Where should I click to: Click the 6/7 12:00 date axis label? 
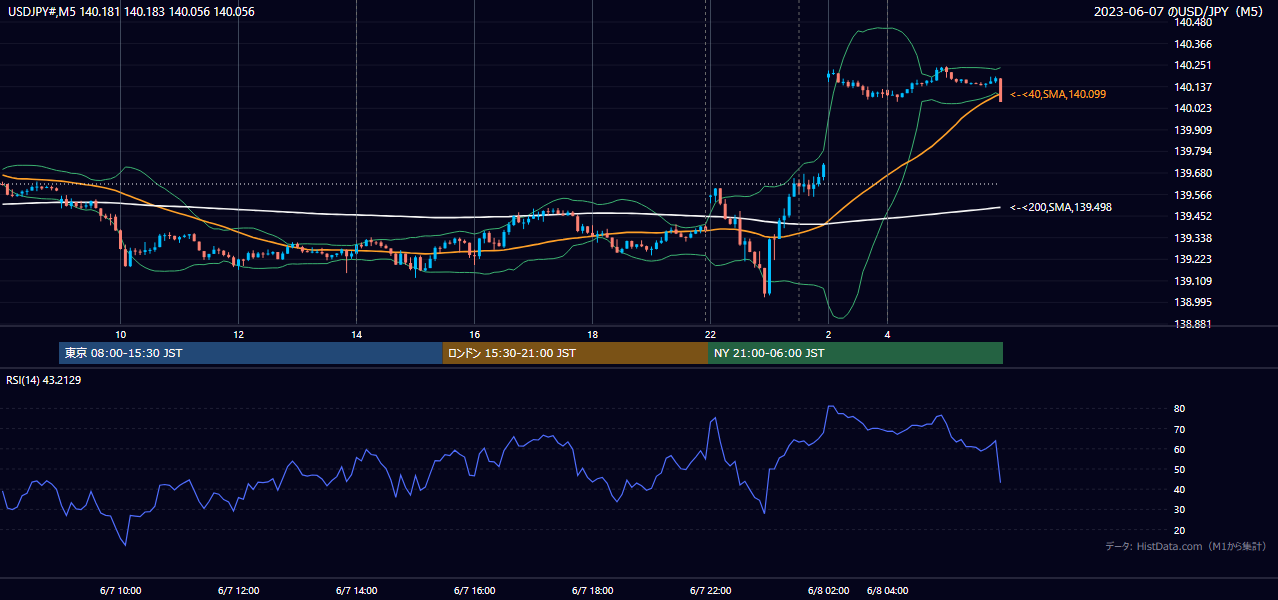click(x=238, y=590)
